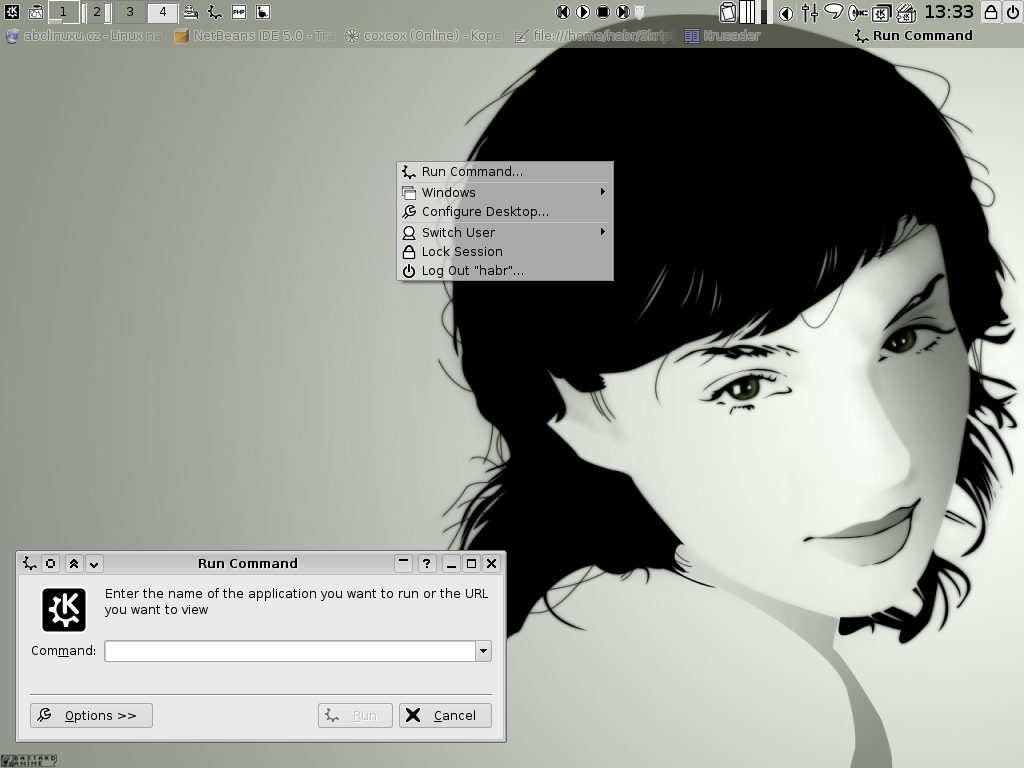Open the KDE K menu launcher
The height and width of the screenshot is (768, 1024).
point(12,11)
